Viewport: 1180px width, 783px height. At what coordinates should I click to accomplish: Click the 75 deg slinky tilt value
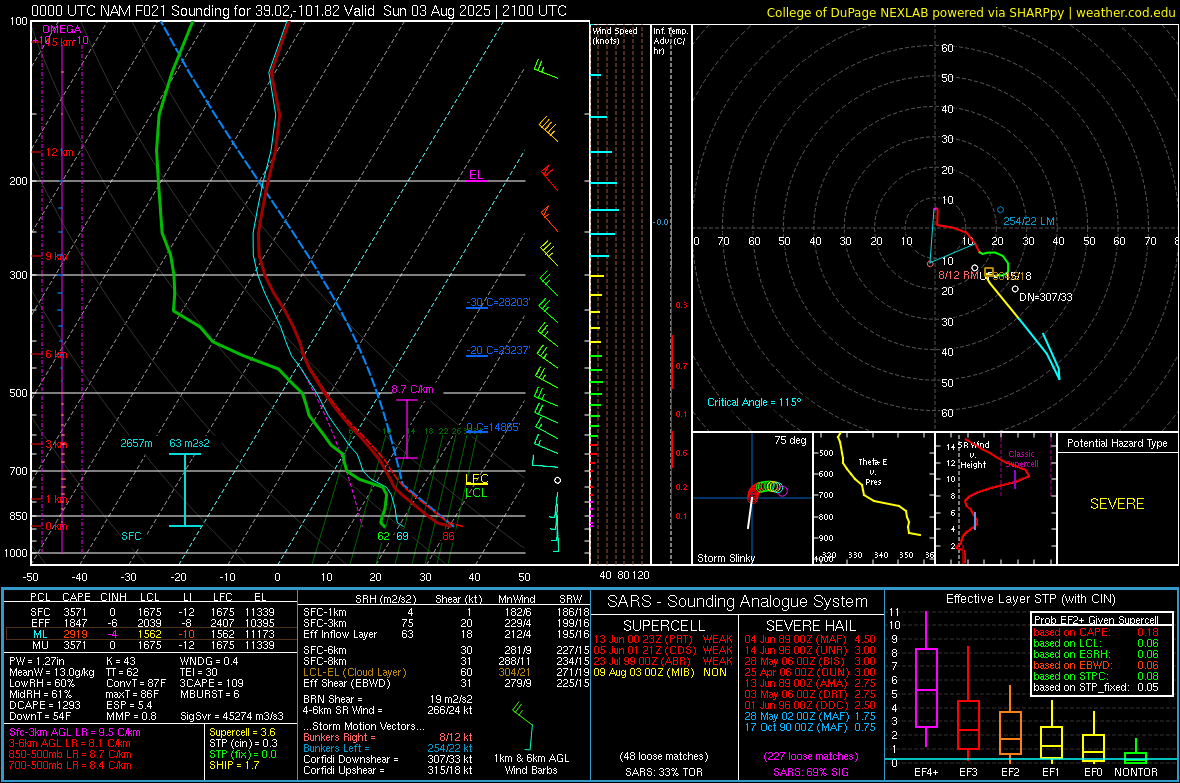[790, 440]
